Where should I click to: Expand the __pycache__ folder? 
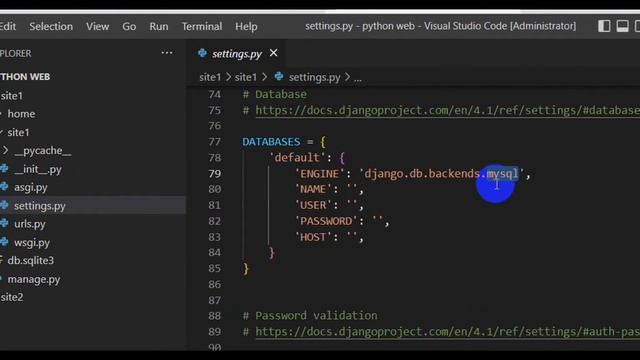(x=42, y=151)
